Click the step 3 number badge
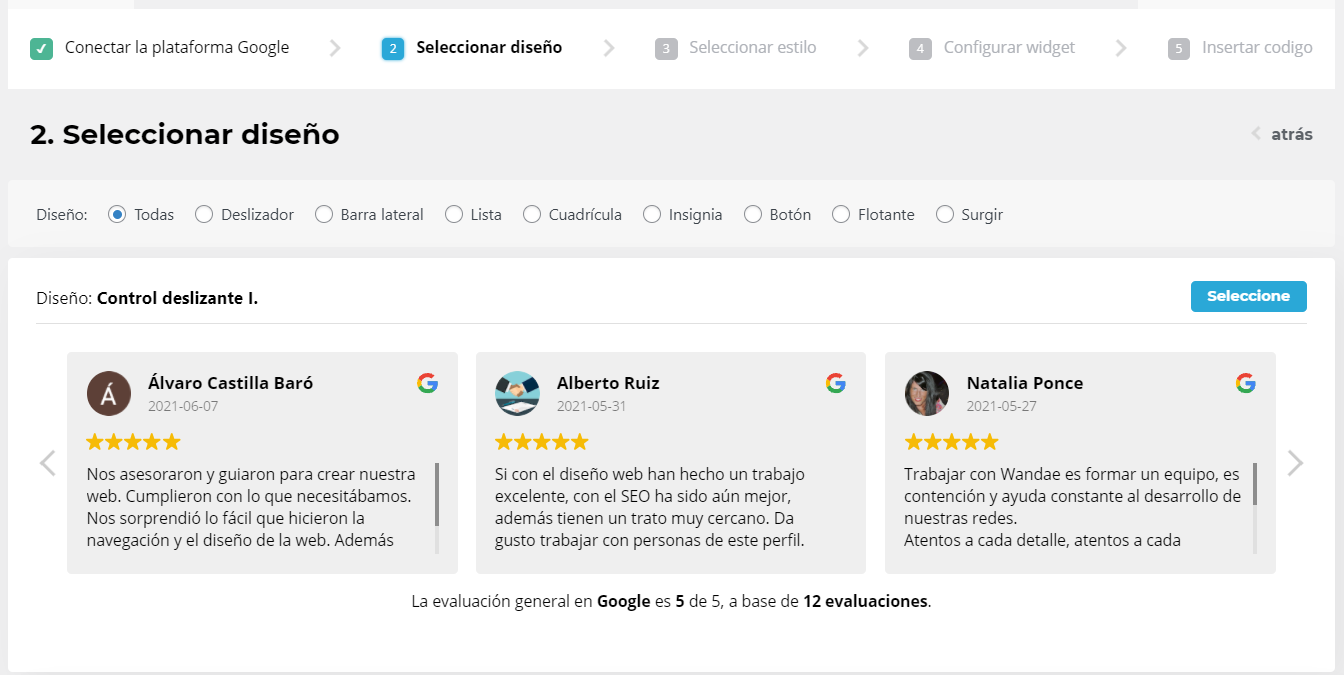 (666, 48)
